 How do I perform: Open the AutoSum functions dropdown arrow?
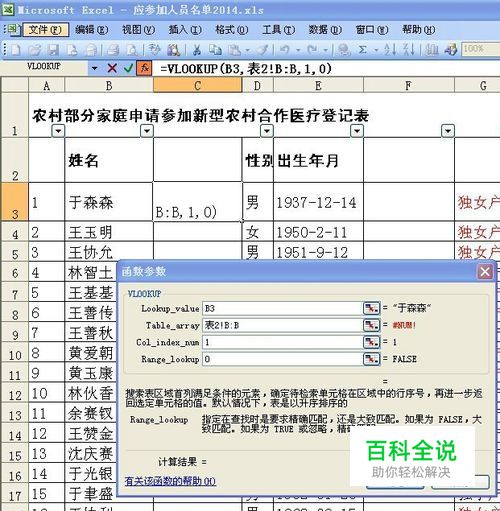click(377, 50)
